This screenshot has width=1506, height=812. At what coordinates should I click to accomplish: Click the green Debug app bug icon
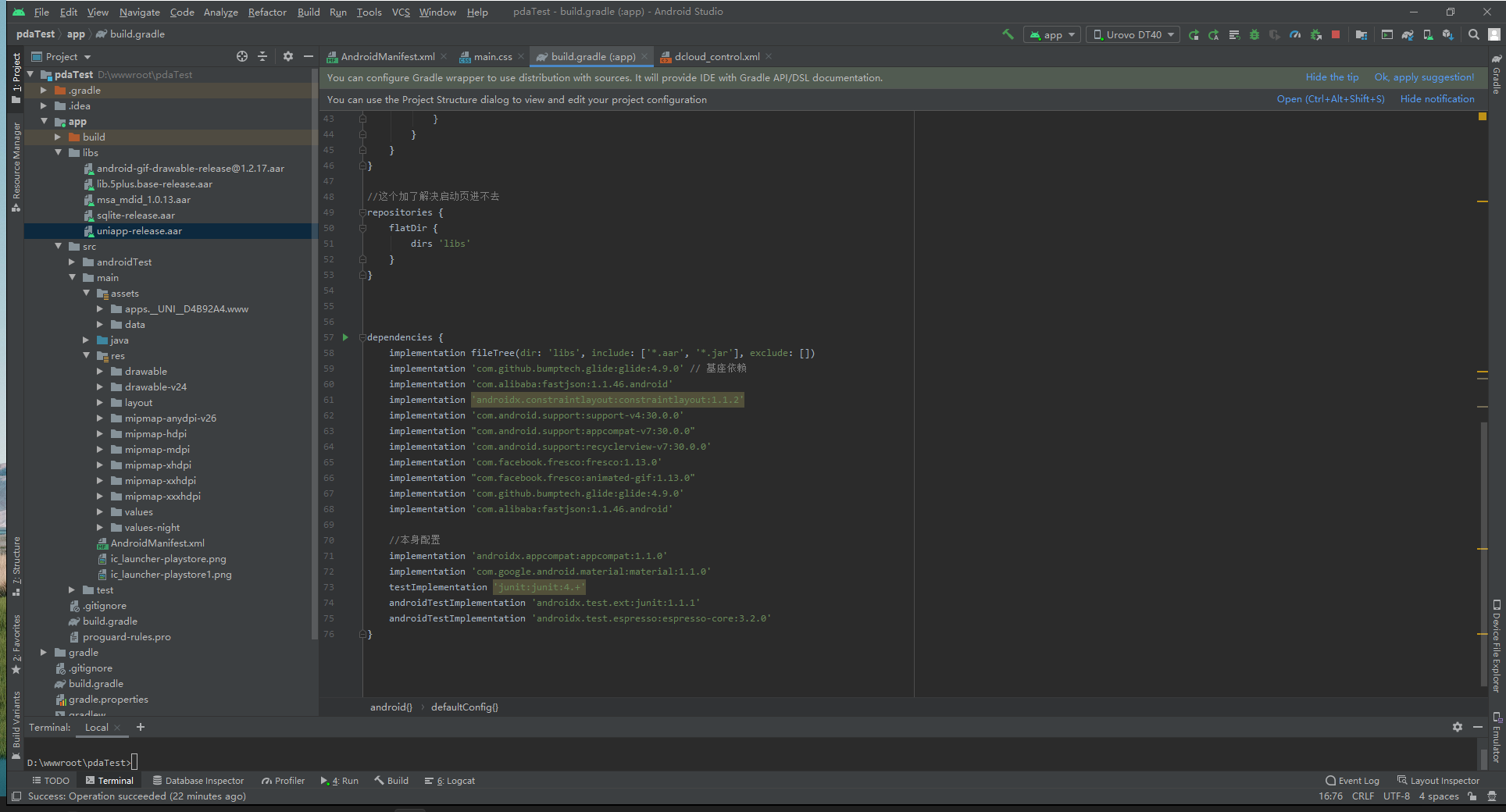[x=1254, y=34]
